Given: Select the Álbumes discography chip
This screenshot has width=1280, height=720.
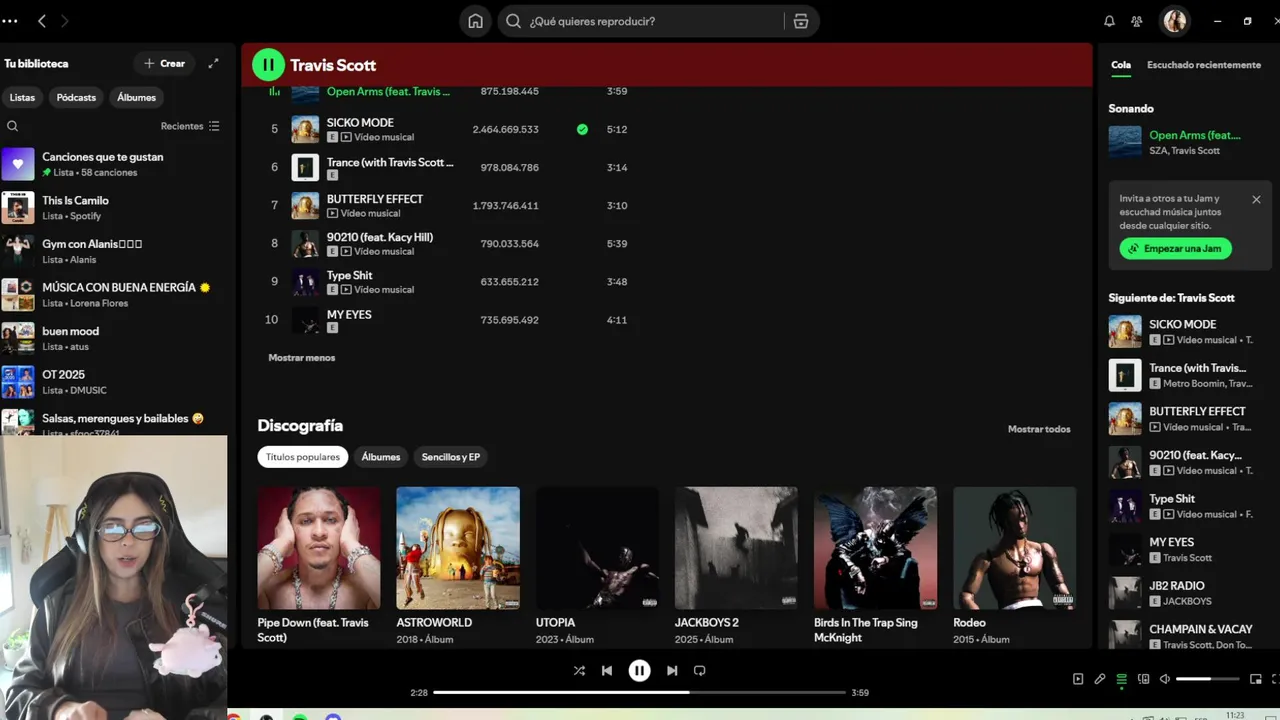Looking at the screenshot, I should pyautogui.click(x=381, y=457).
